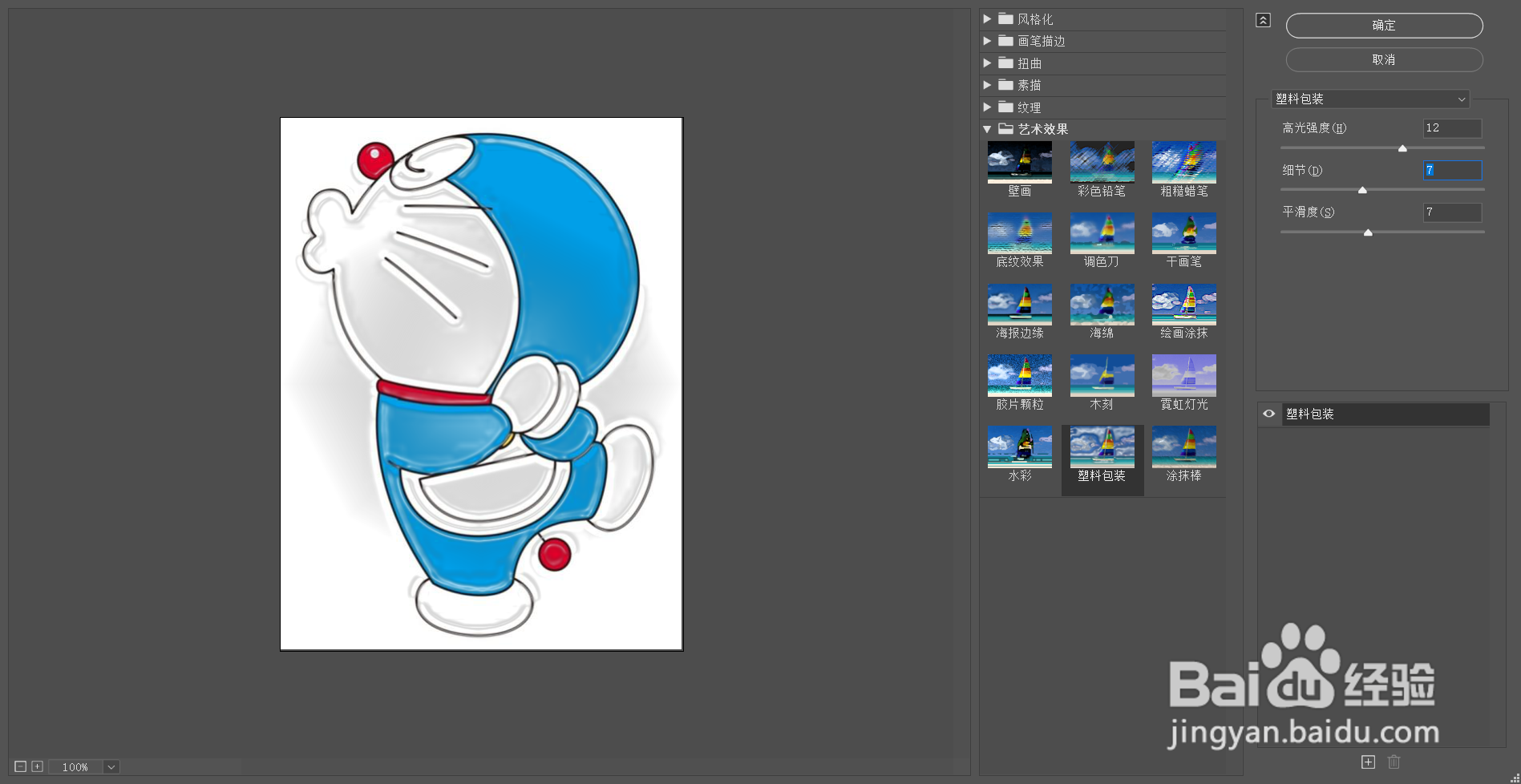Cancel the dialog with 取消
Viewport: 1521px width, 784px height.
1384,60
